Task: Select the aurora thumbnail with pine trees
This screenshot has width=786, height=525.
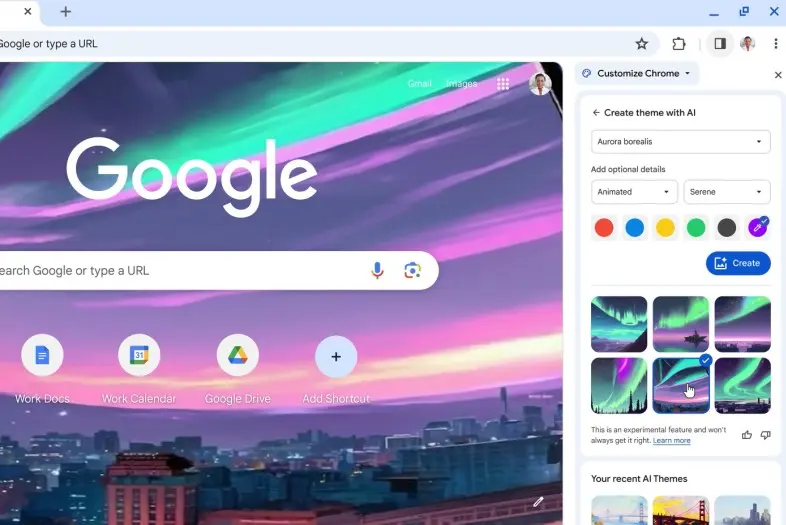Action: tap(619, 386)
